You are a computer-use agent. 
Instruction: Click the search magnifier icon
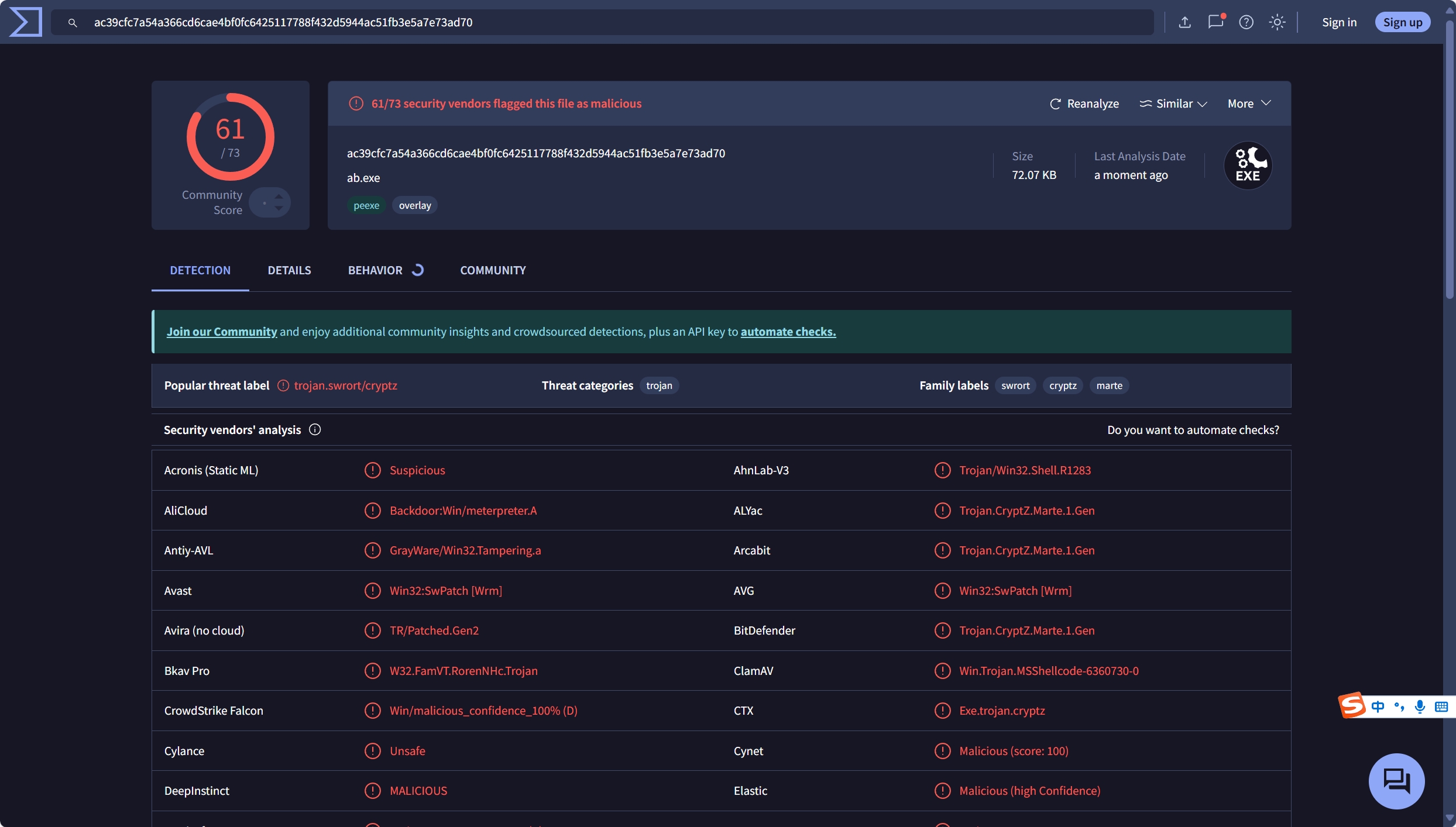(x=73, y=23)
